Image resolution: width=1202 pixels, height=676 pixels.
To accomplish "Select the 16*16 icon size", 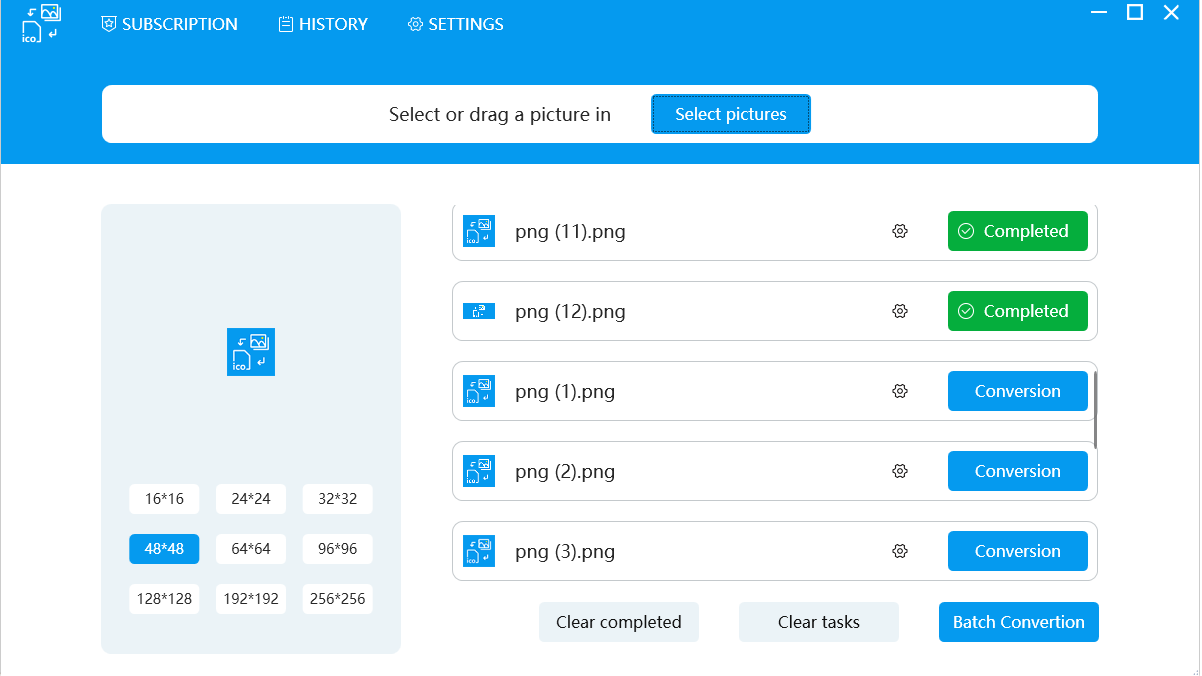I will pyautogui.click(x=164, y=499).
